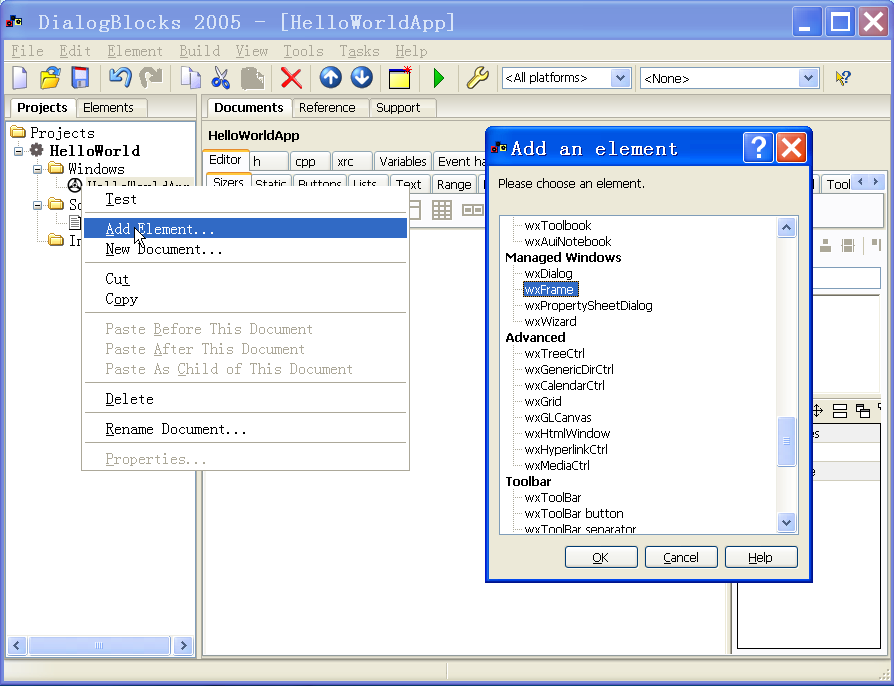Click project tree horizontal scrollbar thumb
Image resolution: width=894 pixels, height=686 pixels.
pos(99,646)
